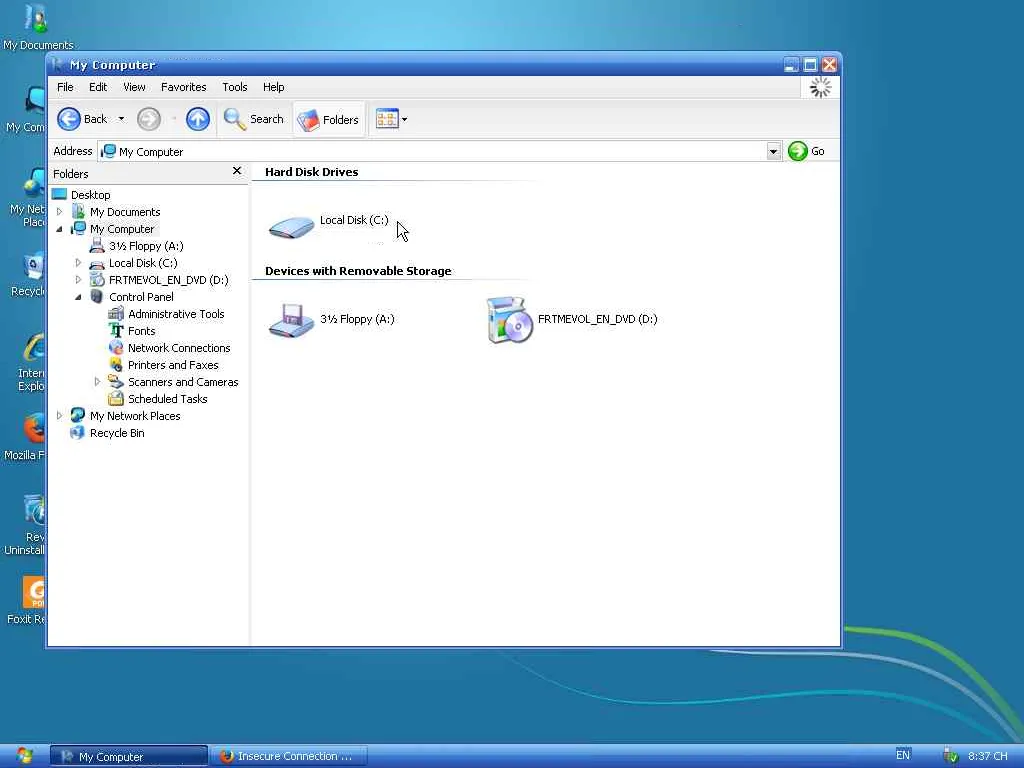Close the Folders pane
The image size is (1024, 768).
(x=237, y=171)
